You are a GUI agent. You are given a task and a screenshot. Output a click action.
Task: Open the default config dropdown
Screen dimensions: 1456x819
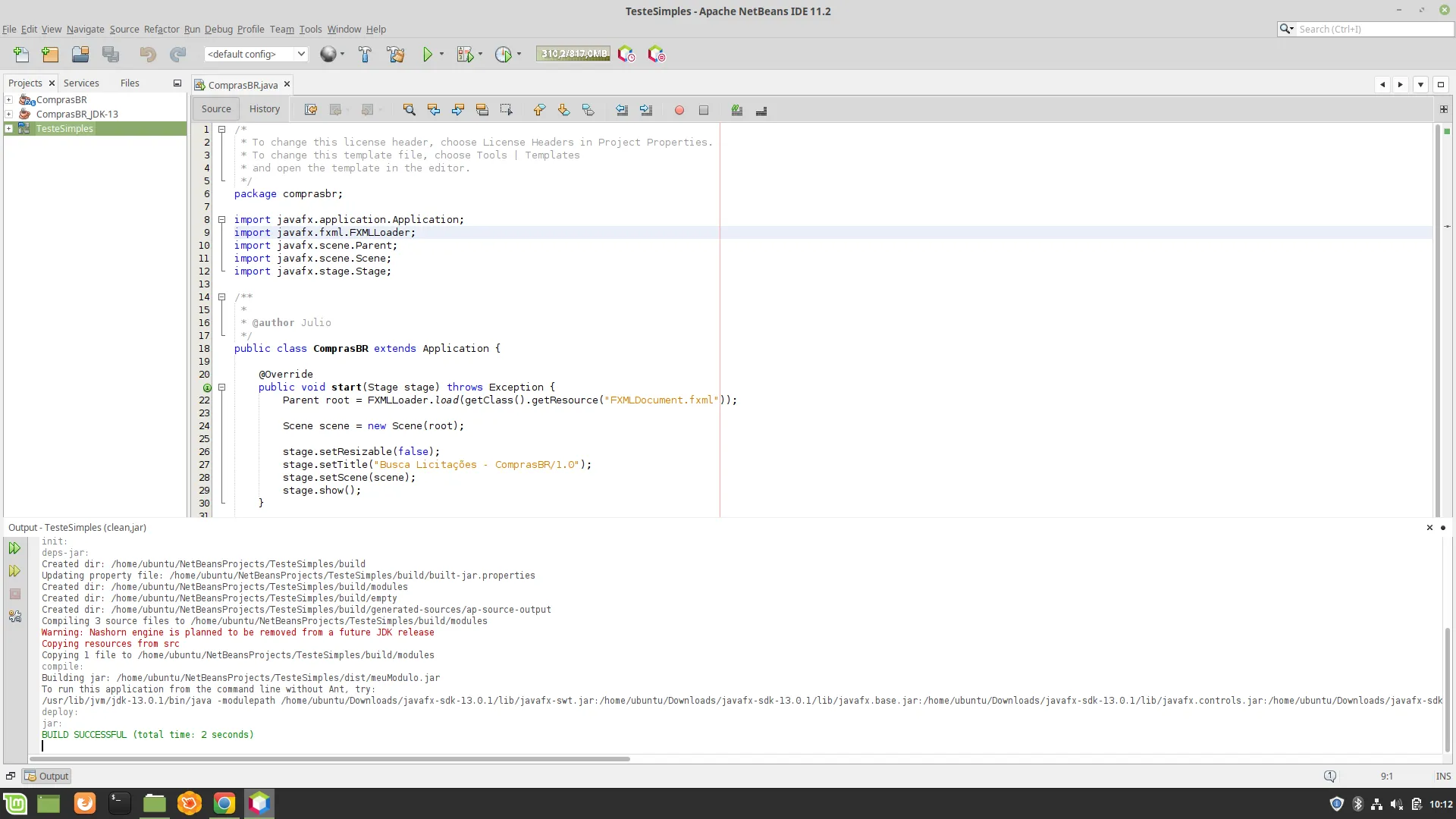300,54
